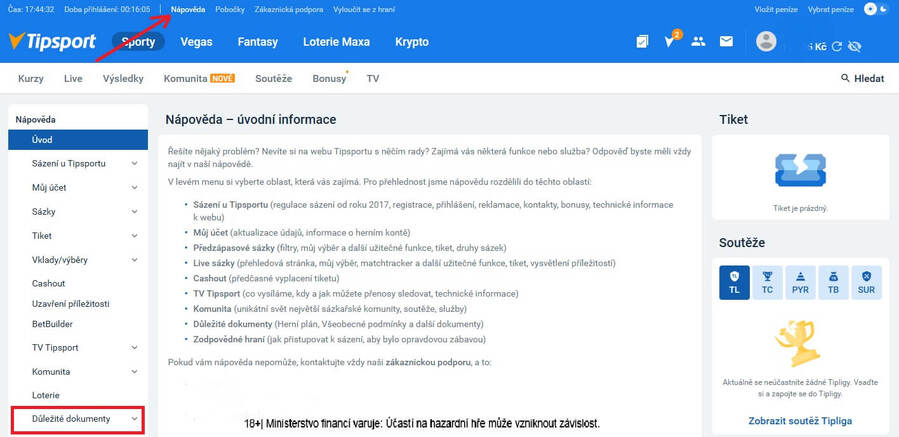This screenshot has width=899, height=437.
Task: Open Kurzy submenu item
Action: (30, 79)
